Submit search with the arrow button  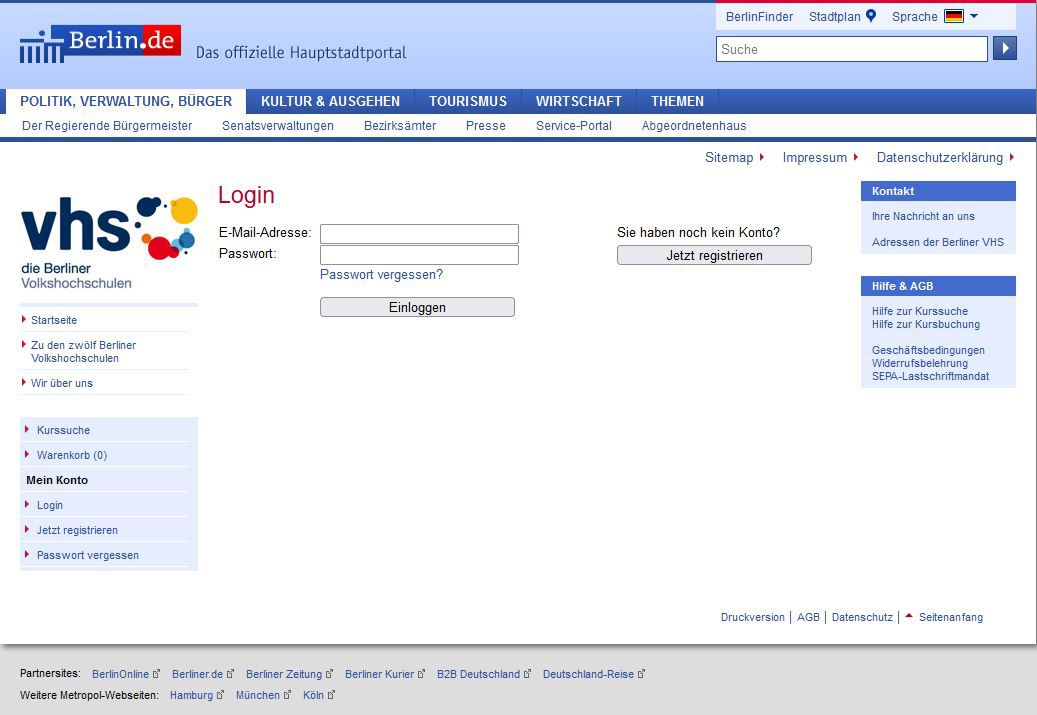click(1005, 48)
